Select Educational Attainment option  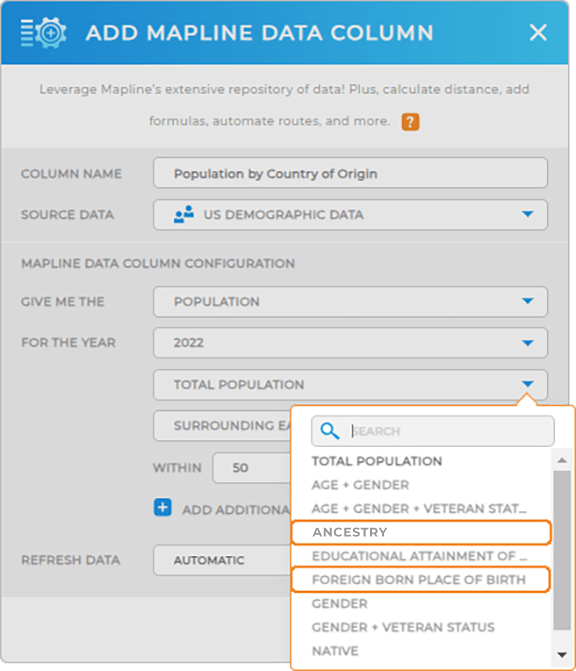click(x=419, y=556)
